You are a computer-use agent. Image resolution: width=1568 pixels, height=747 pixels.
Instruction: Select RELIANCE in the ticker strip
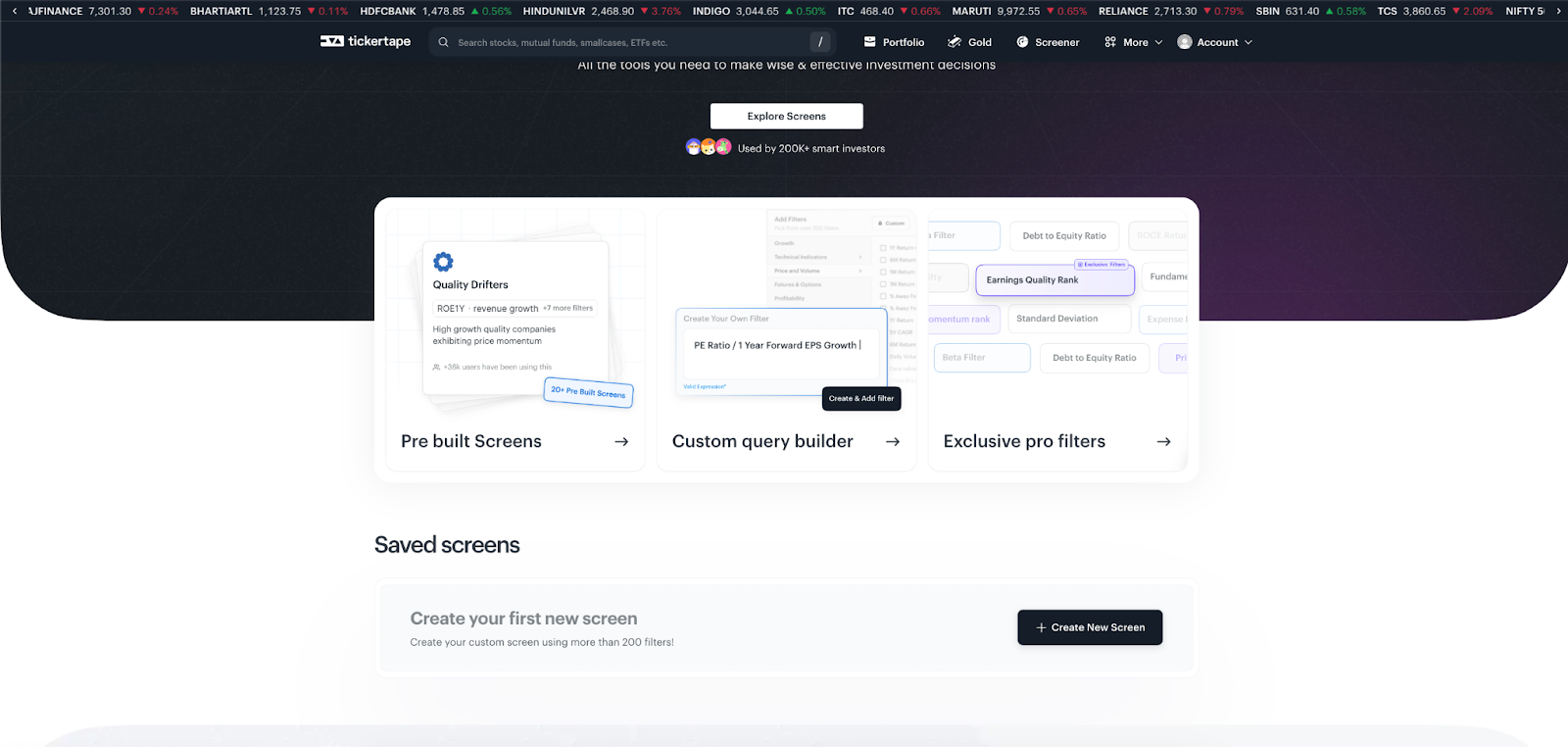point(1171,11)
